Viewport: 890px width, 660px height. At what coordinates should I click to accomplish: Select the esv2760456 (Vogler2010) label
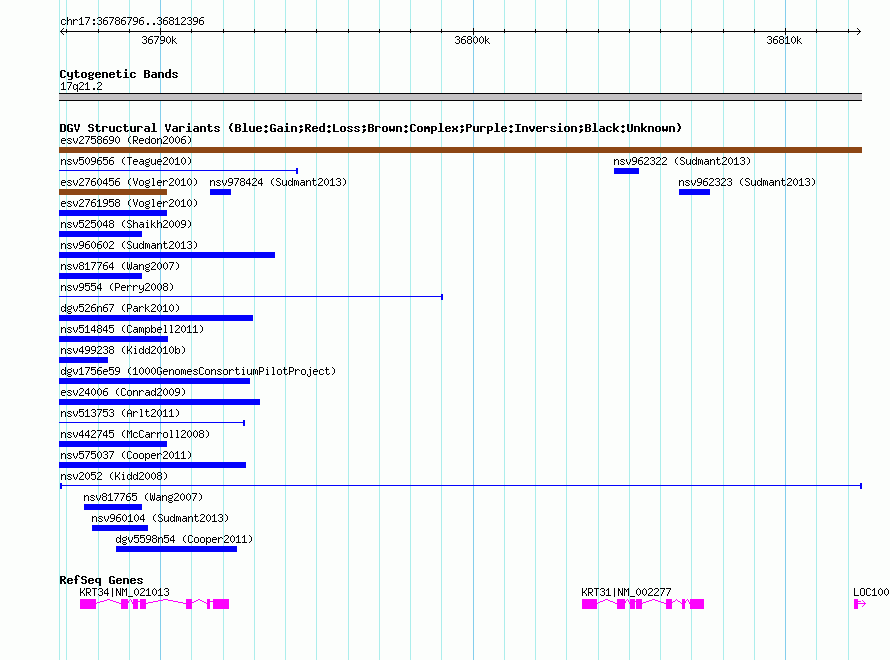pyautogui.click(x=129, y=182)
